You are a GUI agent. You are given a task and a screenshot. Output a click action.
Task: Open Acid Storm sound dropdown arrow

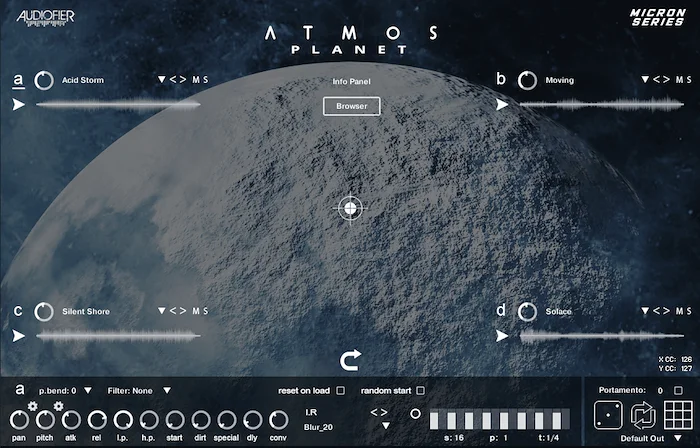[162, 79]
